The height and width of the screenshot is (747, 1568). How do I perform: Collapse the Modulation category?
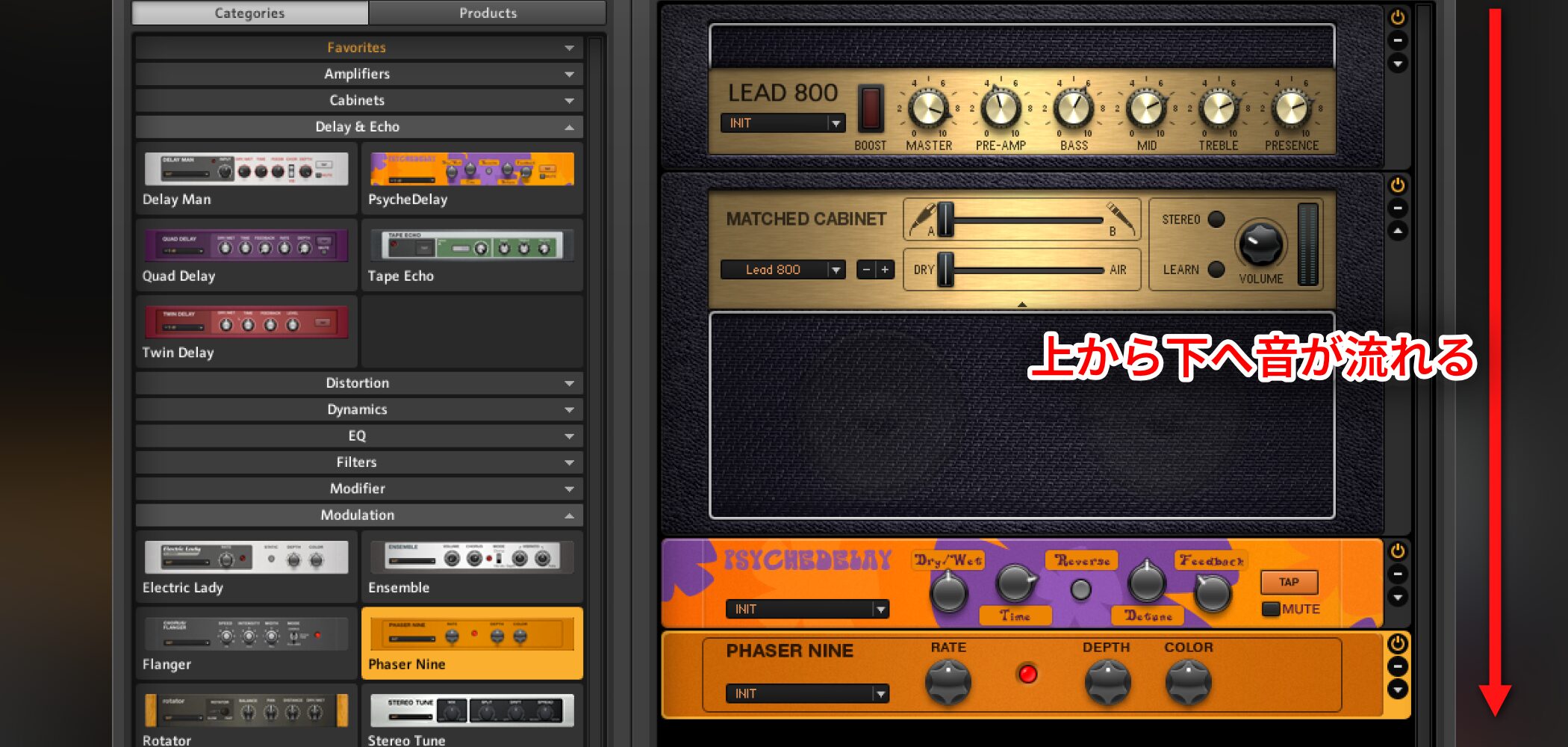point(358,515)
